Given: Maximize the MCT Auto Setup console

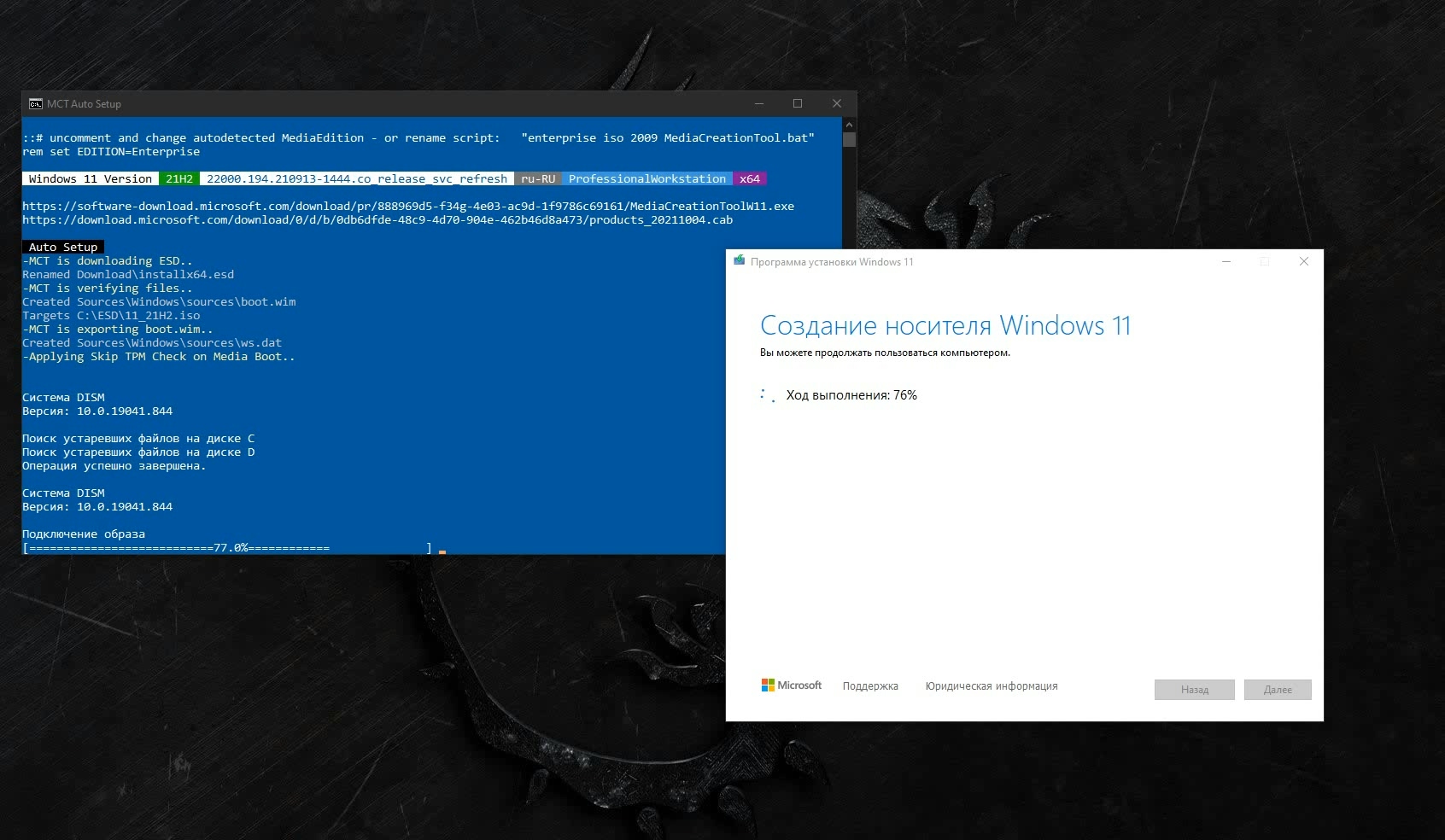Looking at the screenshot, I should 798,103.
